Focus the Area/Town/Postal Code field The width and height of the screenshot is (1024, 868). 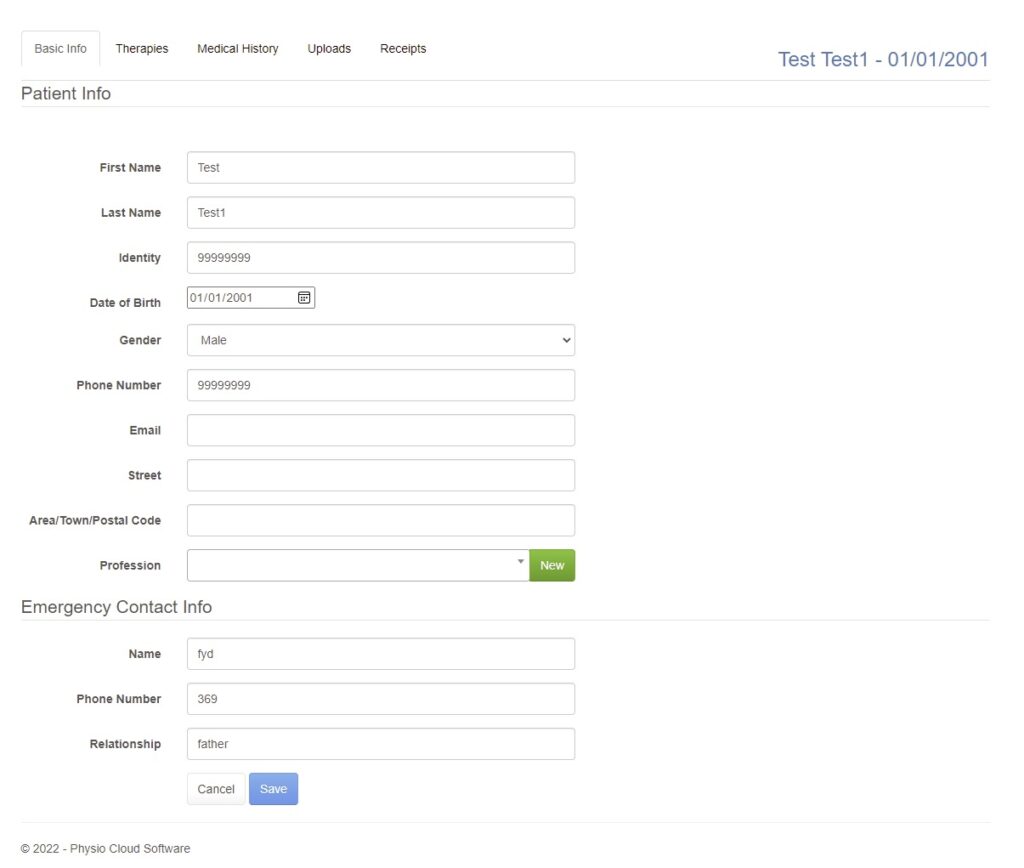tap(381, 521)
